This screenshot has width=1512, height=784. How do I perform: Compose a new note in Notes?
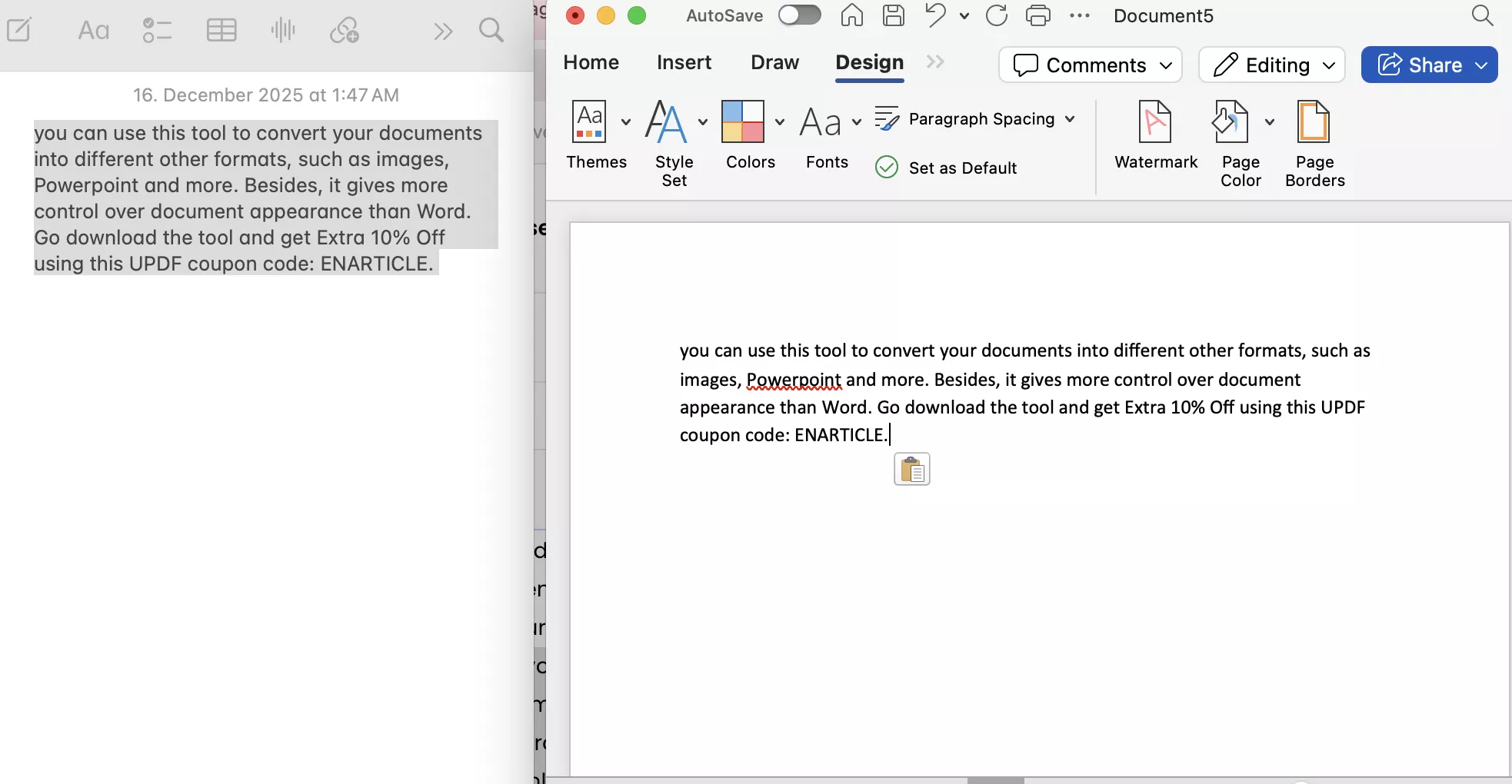pyautogui.click(x=19, y=29)
